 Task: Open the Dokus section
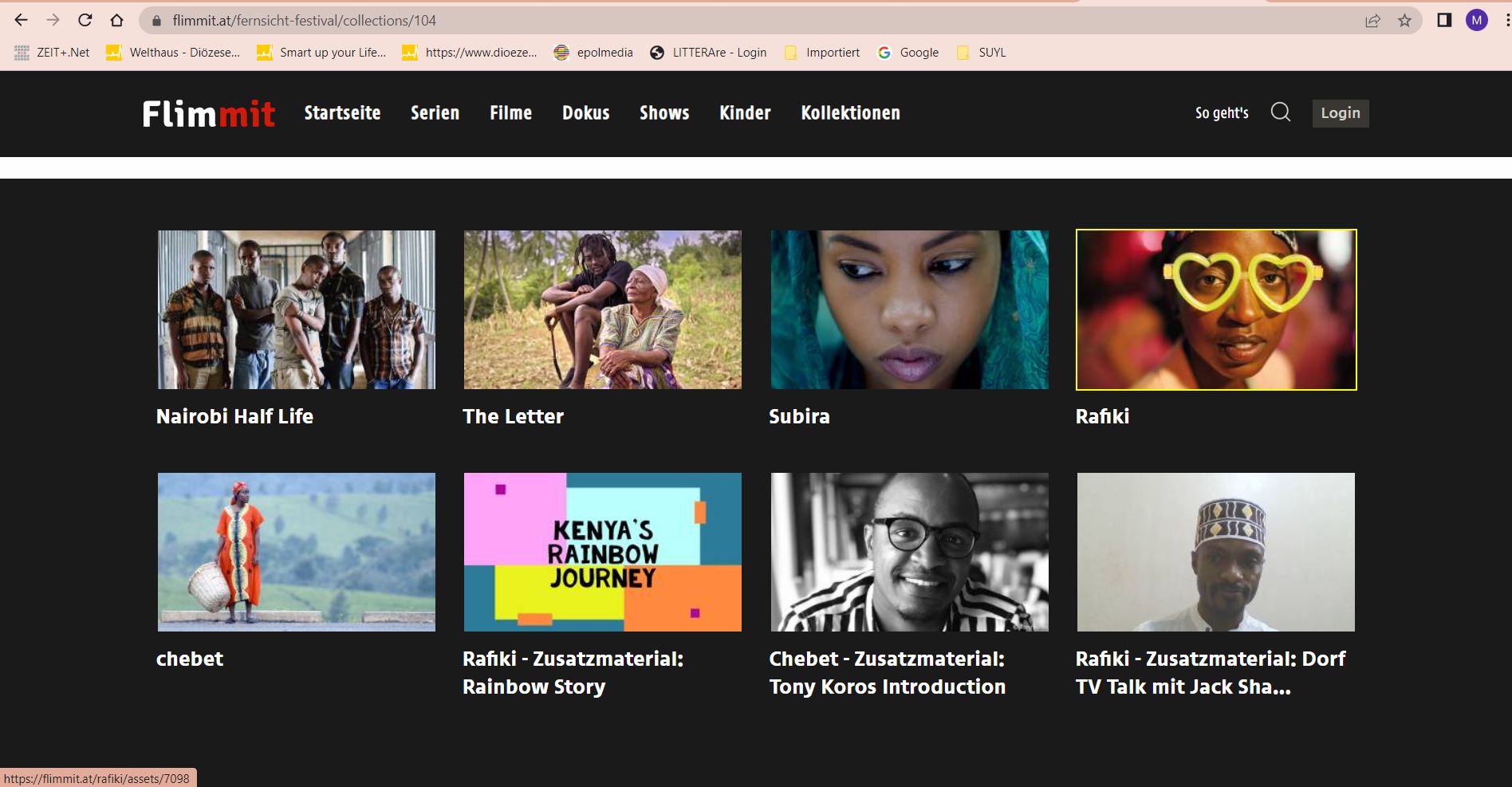pos(585,113)
